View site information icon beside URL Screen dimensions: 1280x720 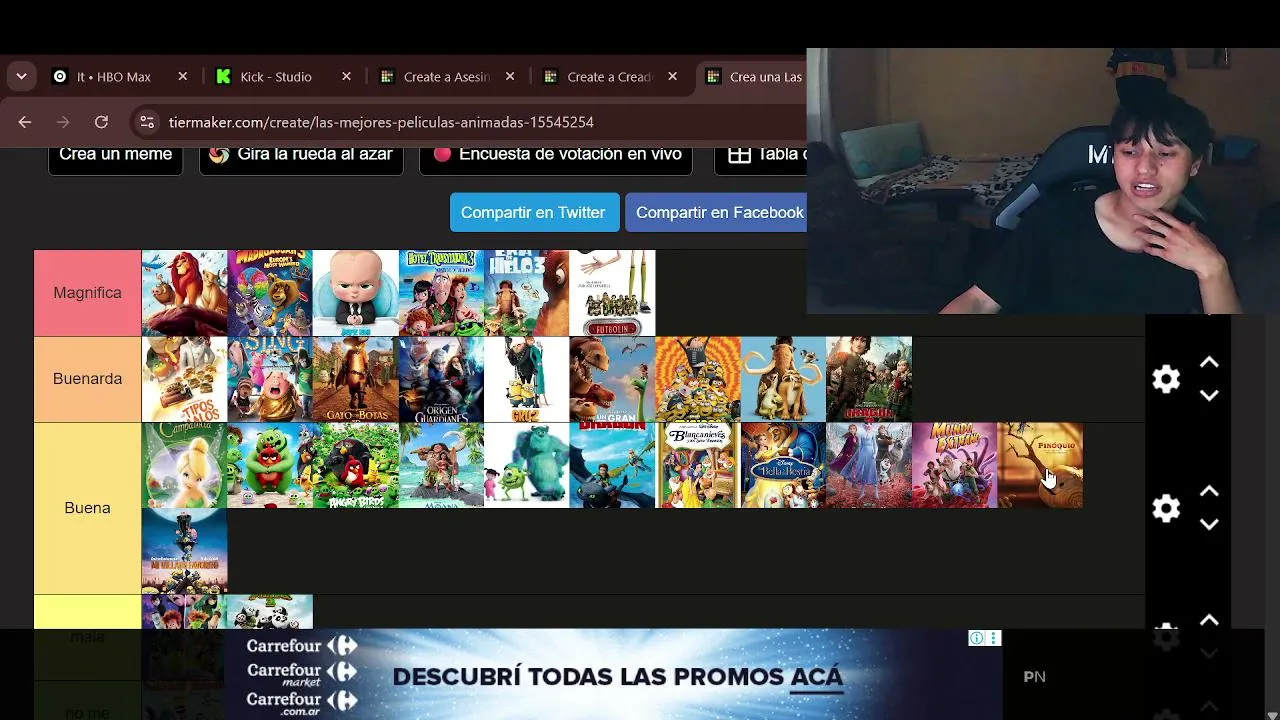point(147,122)
